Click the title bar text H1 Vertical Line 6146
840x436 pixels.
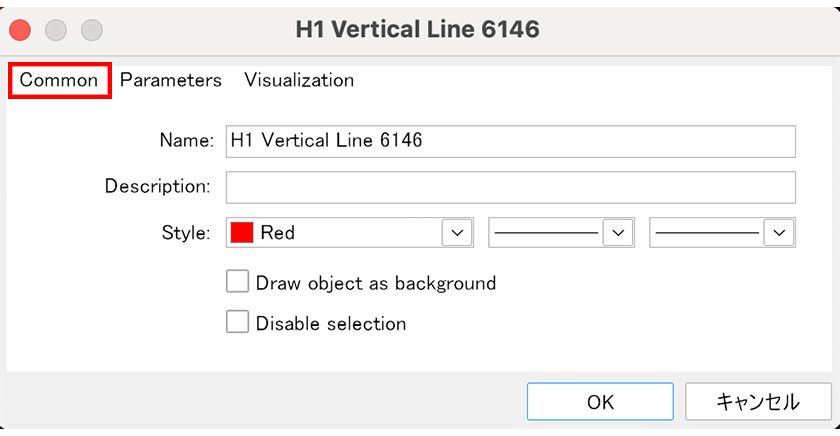point(417,29)
